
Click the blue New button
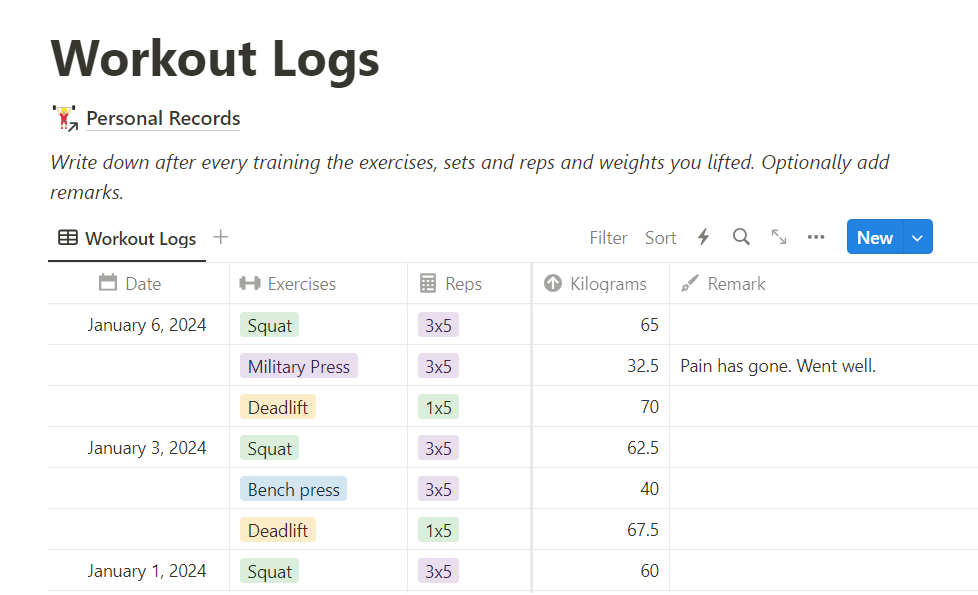[x=874, y=237]
